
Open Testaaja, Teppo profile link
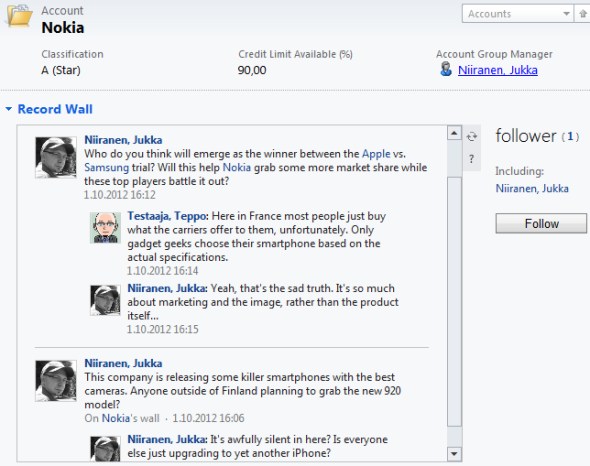click(x=167, y=216)
